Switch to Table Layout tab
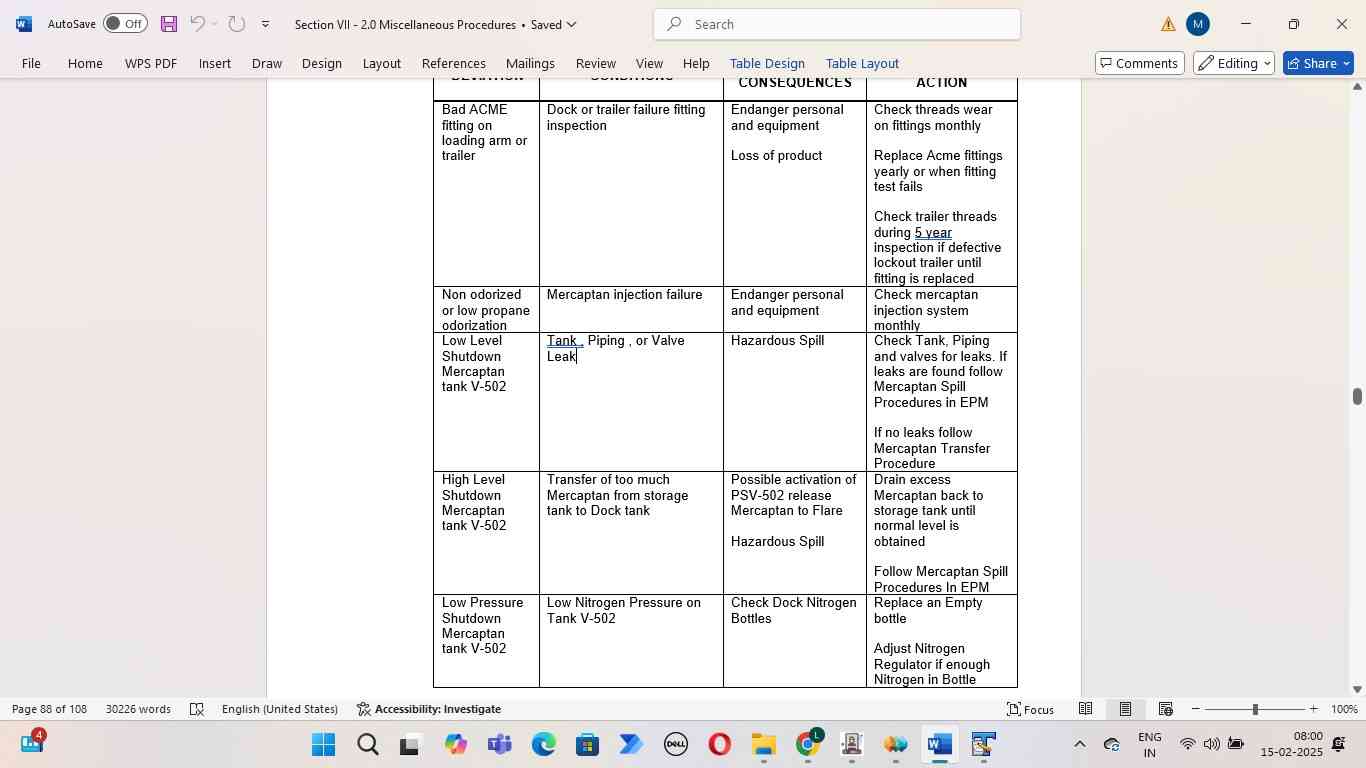The width and height of the screenshot is (1366, 768). click(862, 63)
